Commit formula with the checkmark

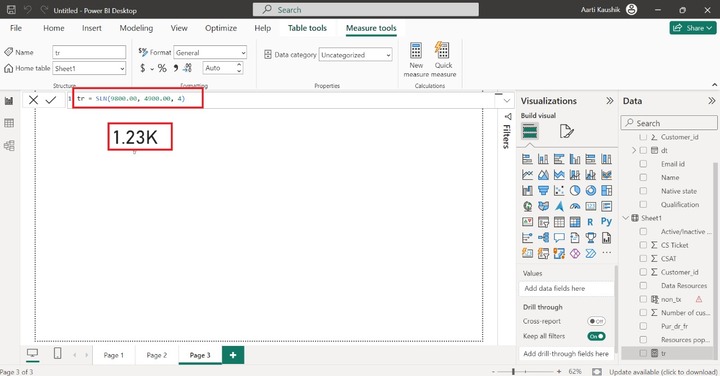tap(51, 100)
